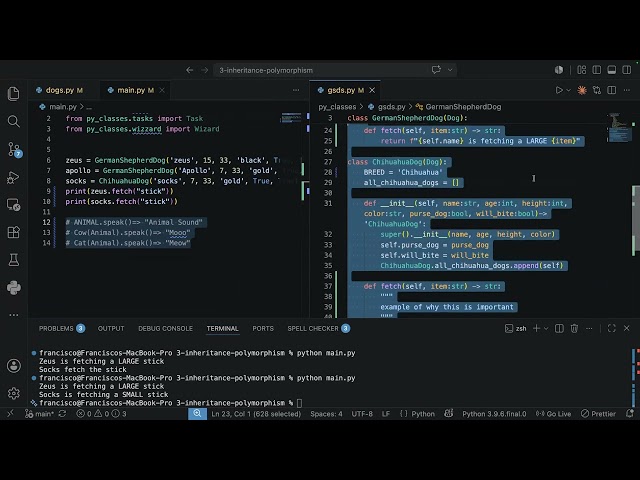Viewport: 640px width, 480px height.
Task: Click Prettier in status bar
Action: [598, 414]
